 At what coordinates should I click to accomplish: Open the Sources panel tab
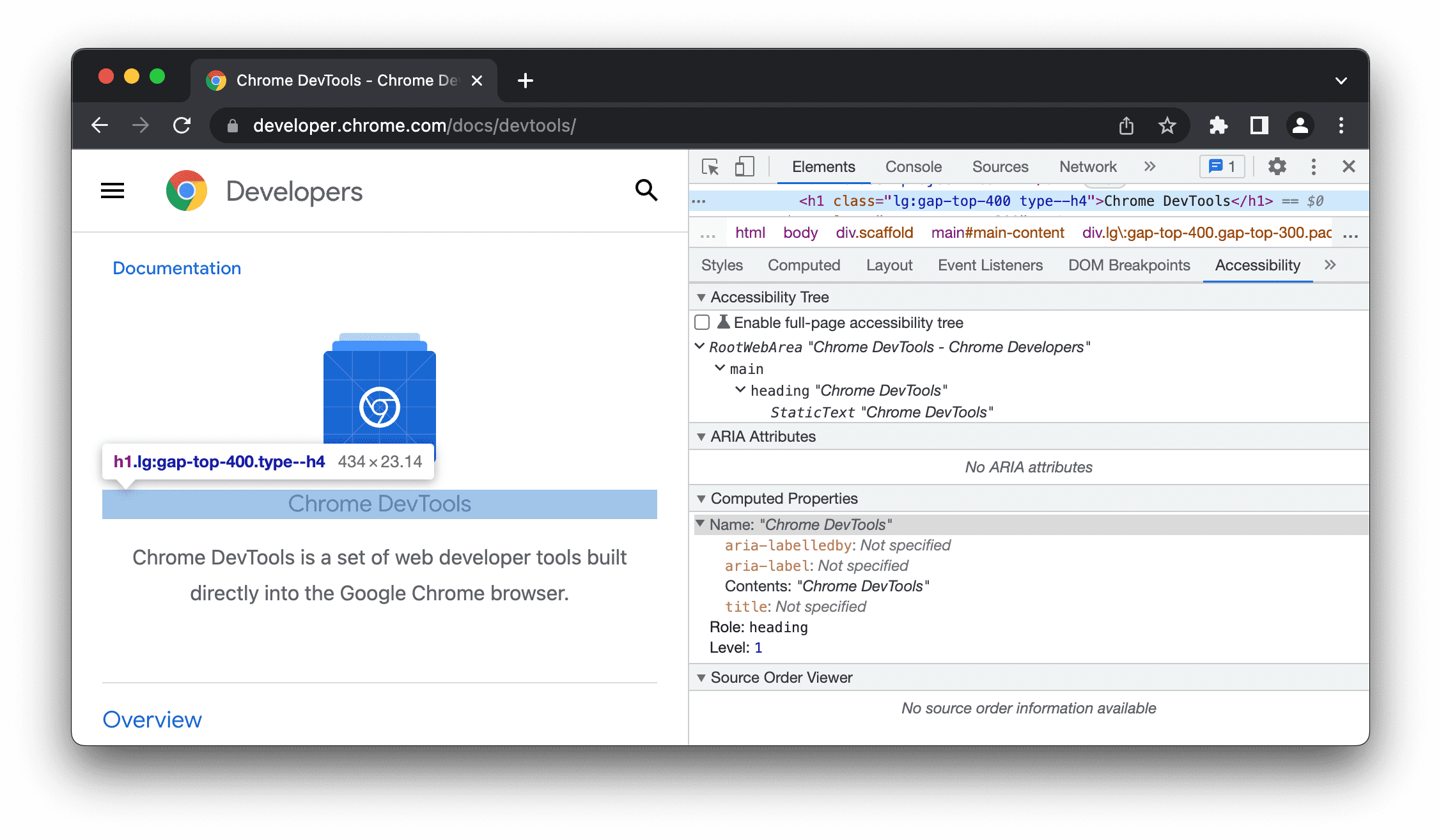click(x=999, y=166)
